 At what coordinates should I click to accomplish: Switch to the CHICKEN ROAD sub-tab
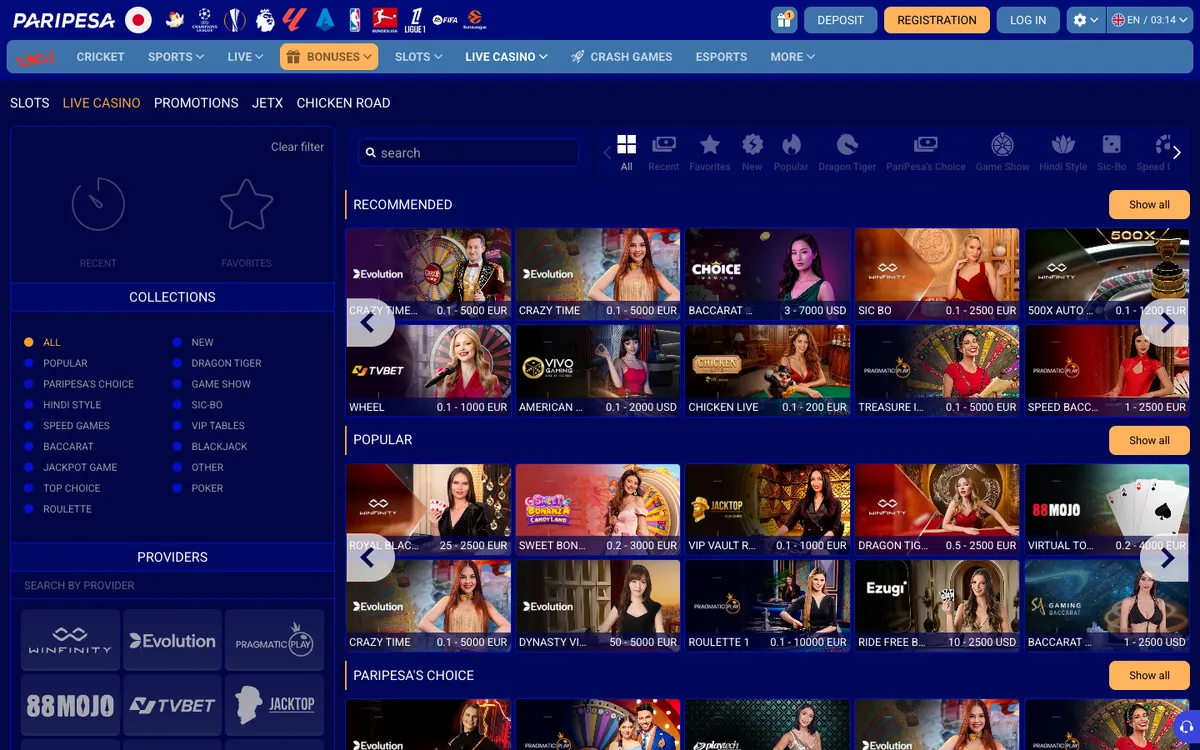click(343, 103)
